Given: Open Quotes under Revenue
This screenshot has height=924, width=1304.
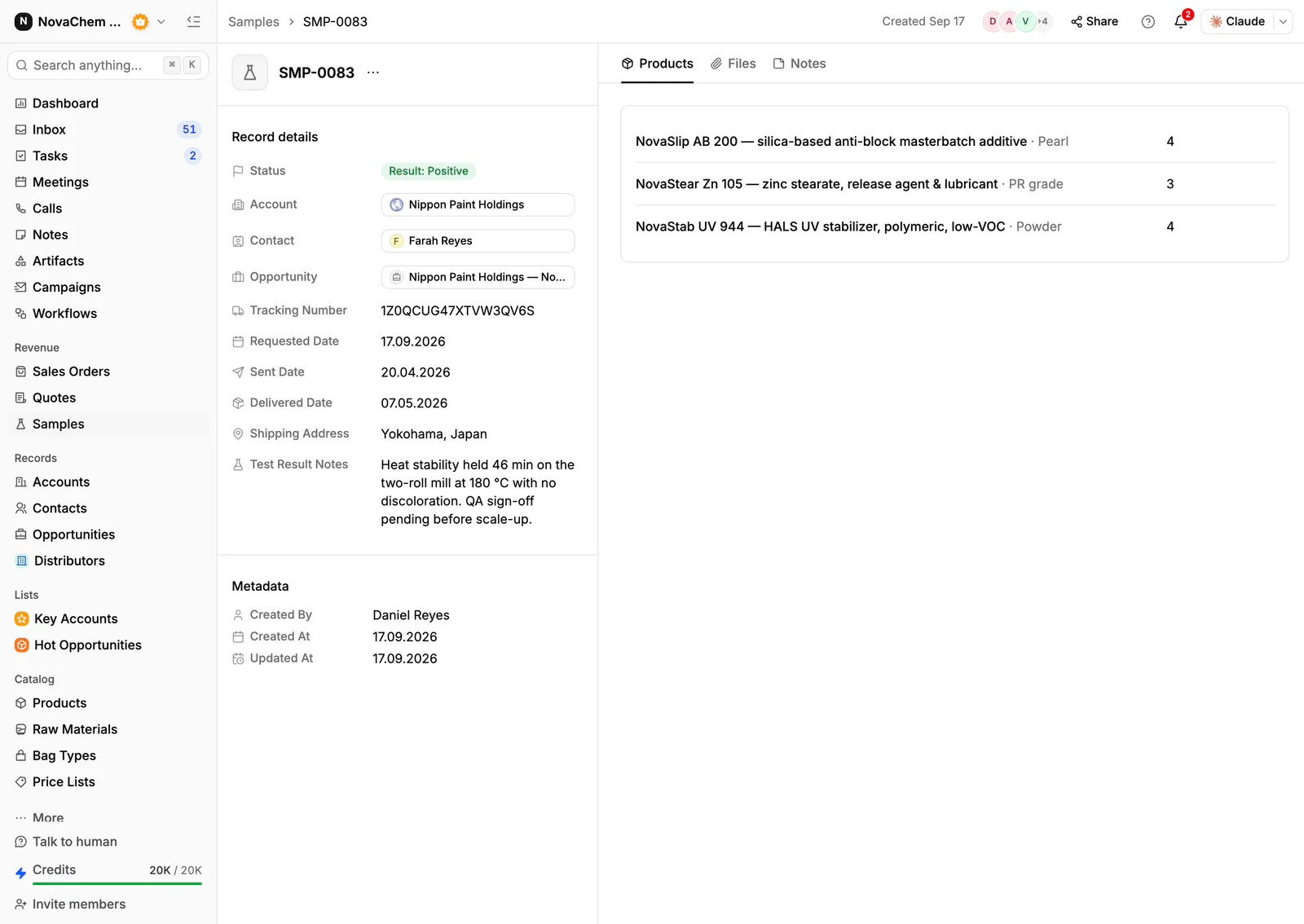Looking at the screenshot, I should 108,398.
